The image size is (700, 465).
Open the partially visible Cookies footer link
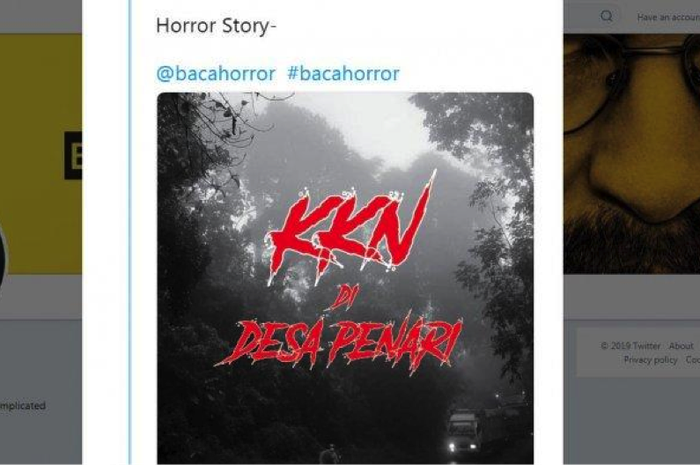[692, 360]
